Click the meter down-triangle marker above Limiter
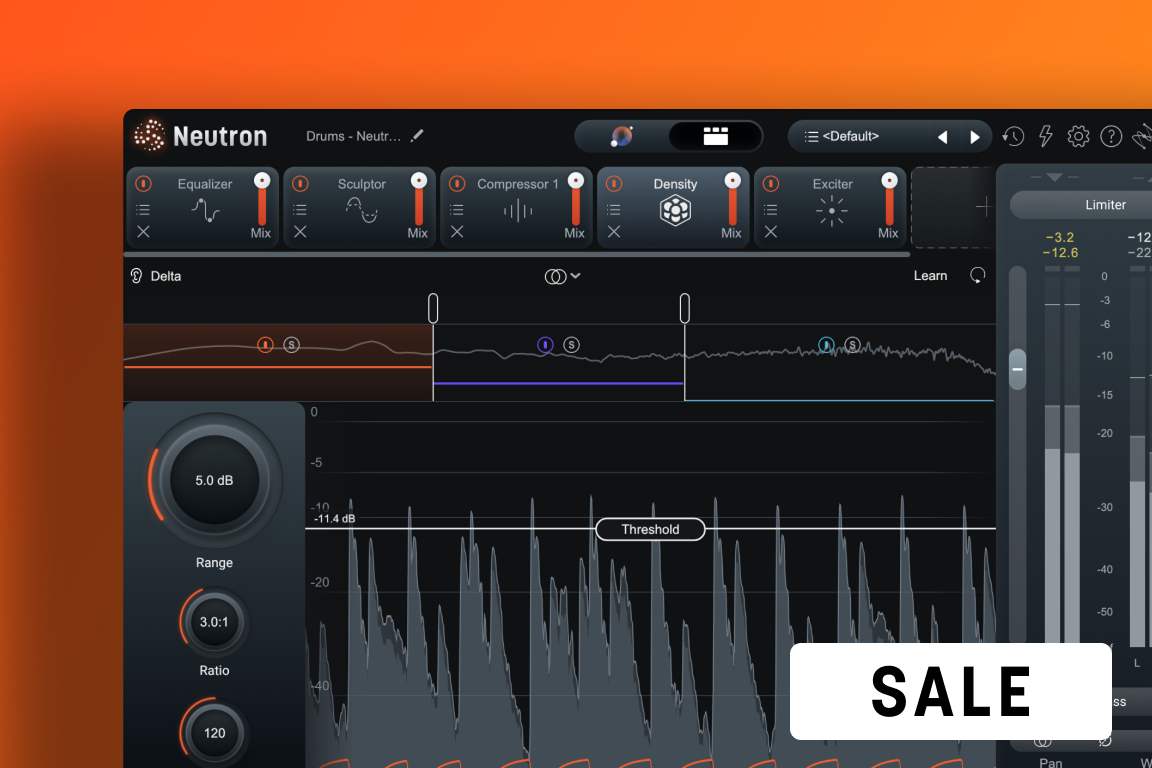The width and height of the screenshot is (1152, 768). click(1054, 177)
